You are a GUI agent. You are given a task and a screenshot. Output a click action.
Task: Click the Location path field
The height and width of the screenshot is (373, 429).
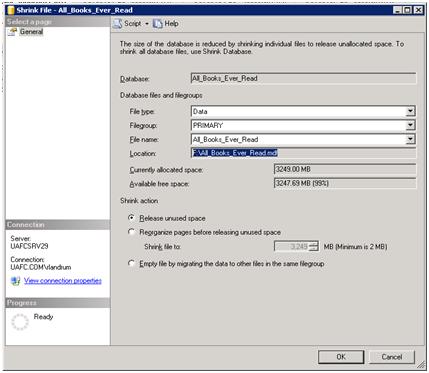[x=303, y=153]
